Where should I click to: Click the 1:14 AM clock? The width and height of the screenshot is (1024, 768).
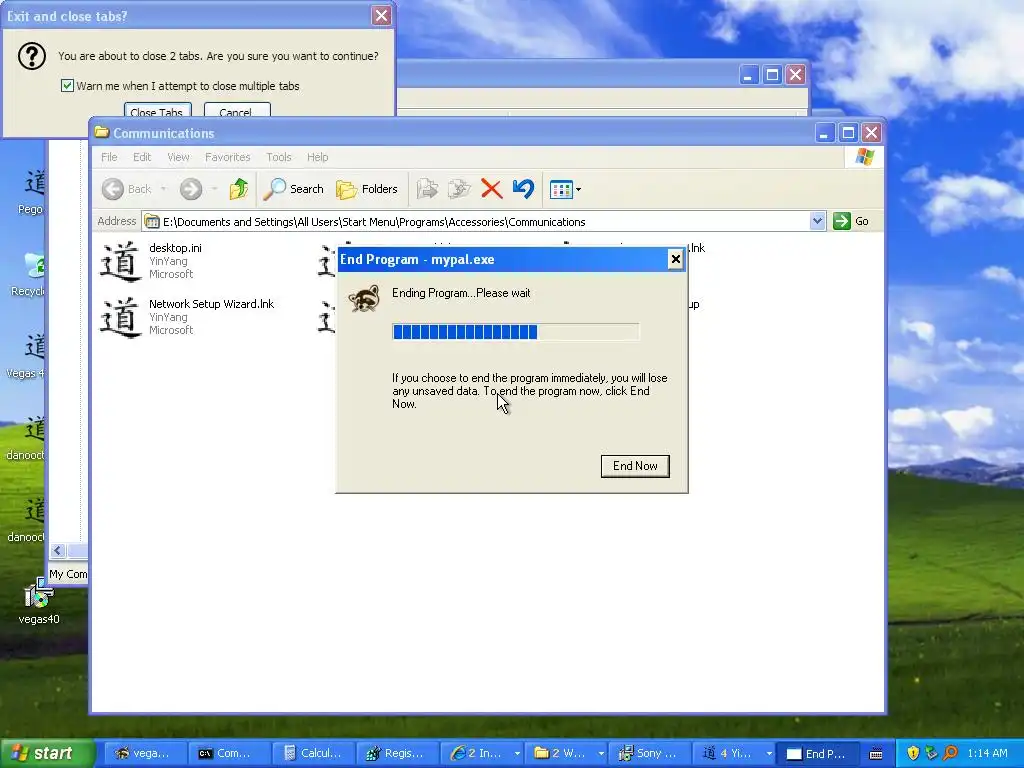[987, 754]
